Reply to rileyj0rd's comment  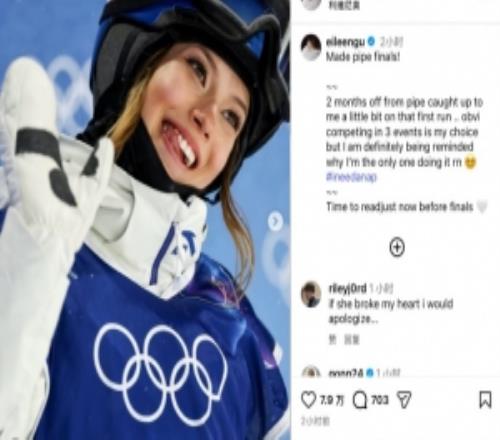[x=351, y=340]
